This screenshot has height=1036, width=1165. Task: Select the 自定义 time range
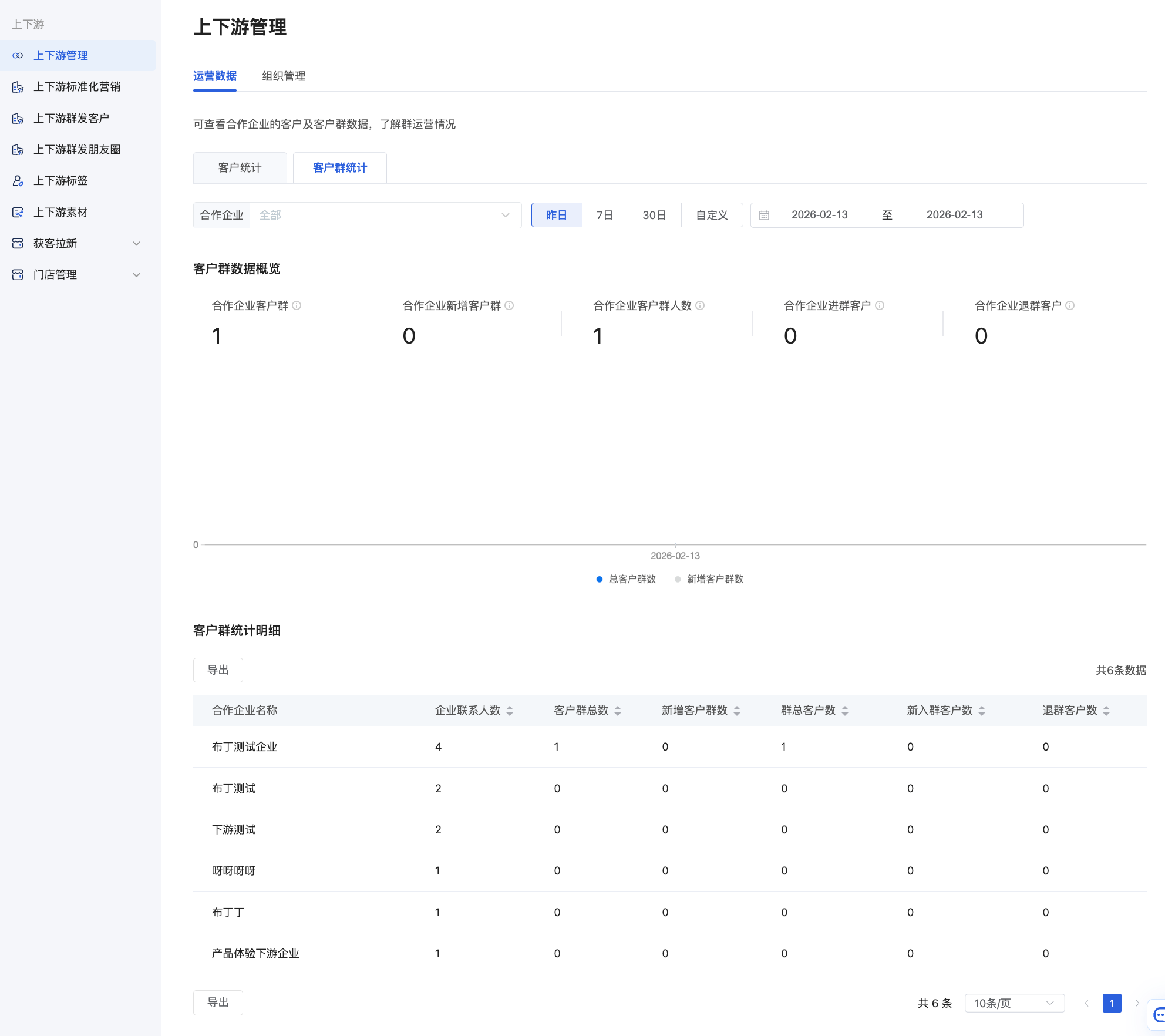pos(712,215)
